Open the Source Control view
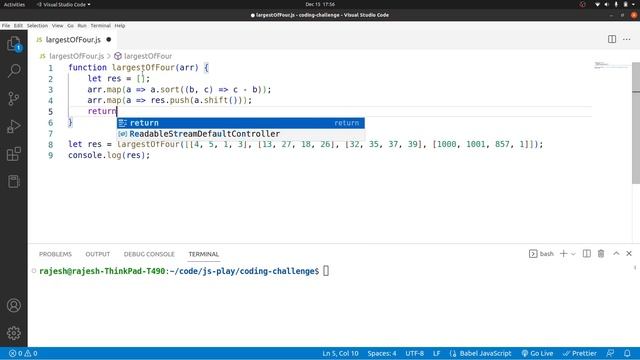This screenshot has height=360, width=640. coord(14,99)
